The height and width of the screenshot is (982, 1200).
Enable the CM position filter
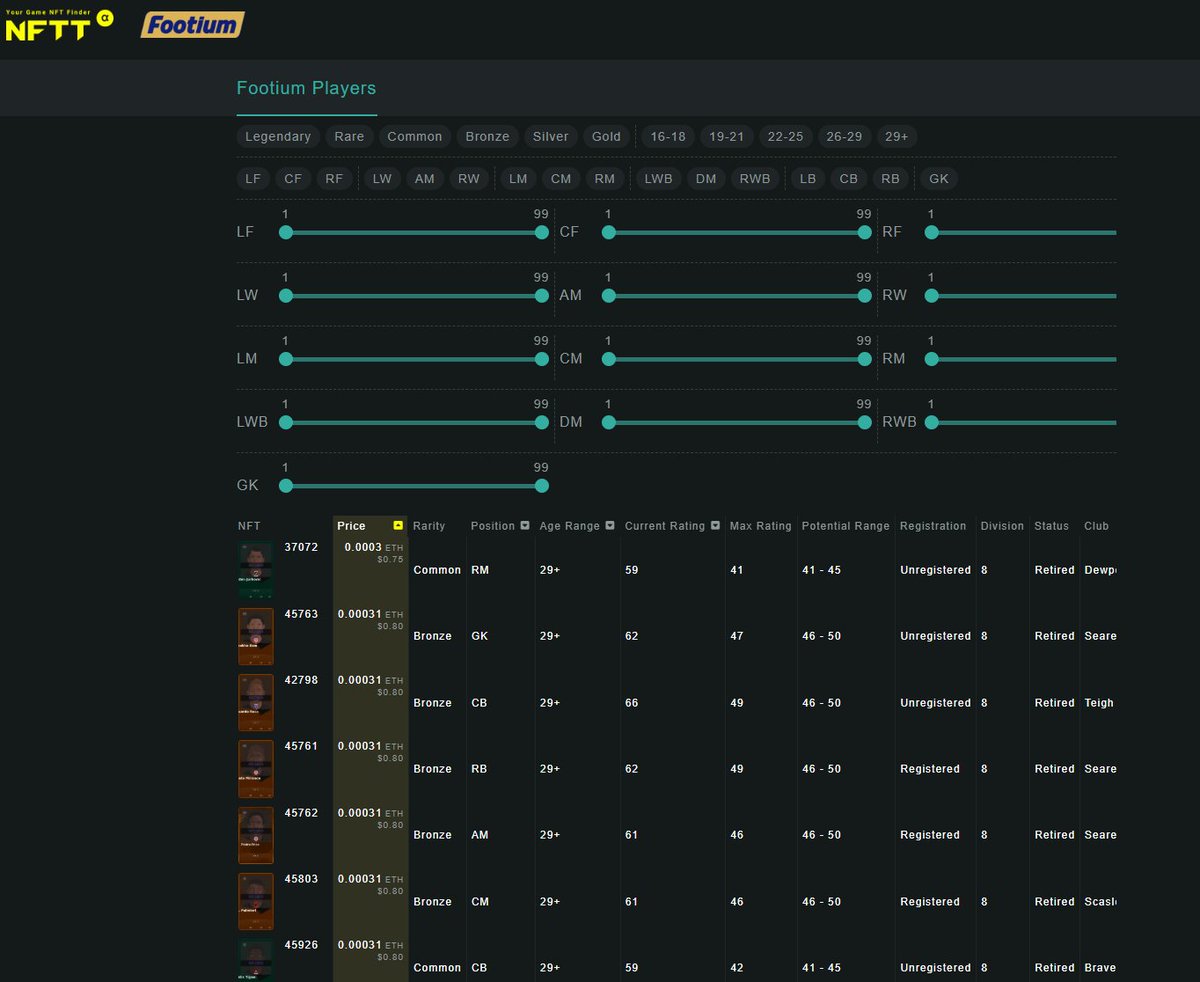pyautogui.click(x=560, y=178)
